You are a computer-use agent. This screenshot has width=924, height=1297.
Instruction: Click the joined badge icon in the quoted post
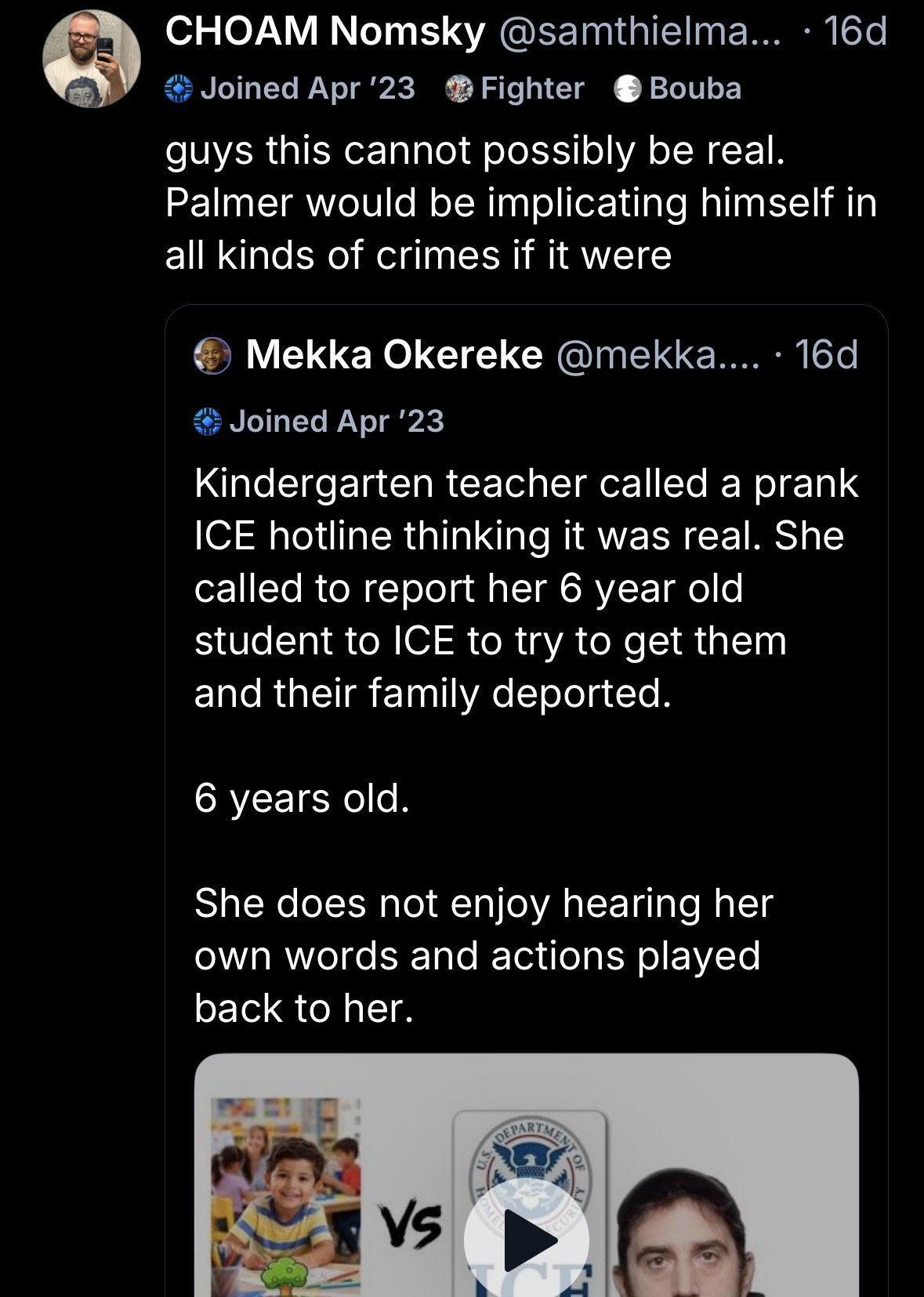(207, 422)
